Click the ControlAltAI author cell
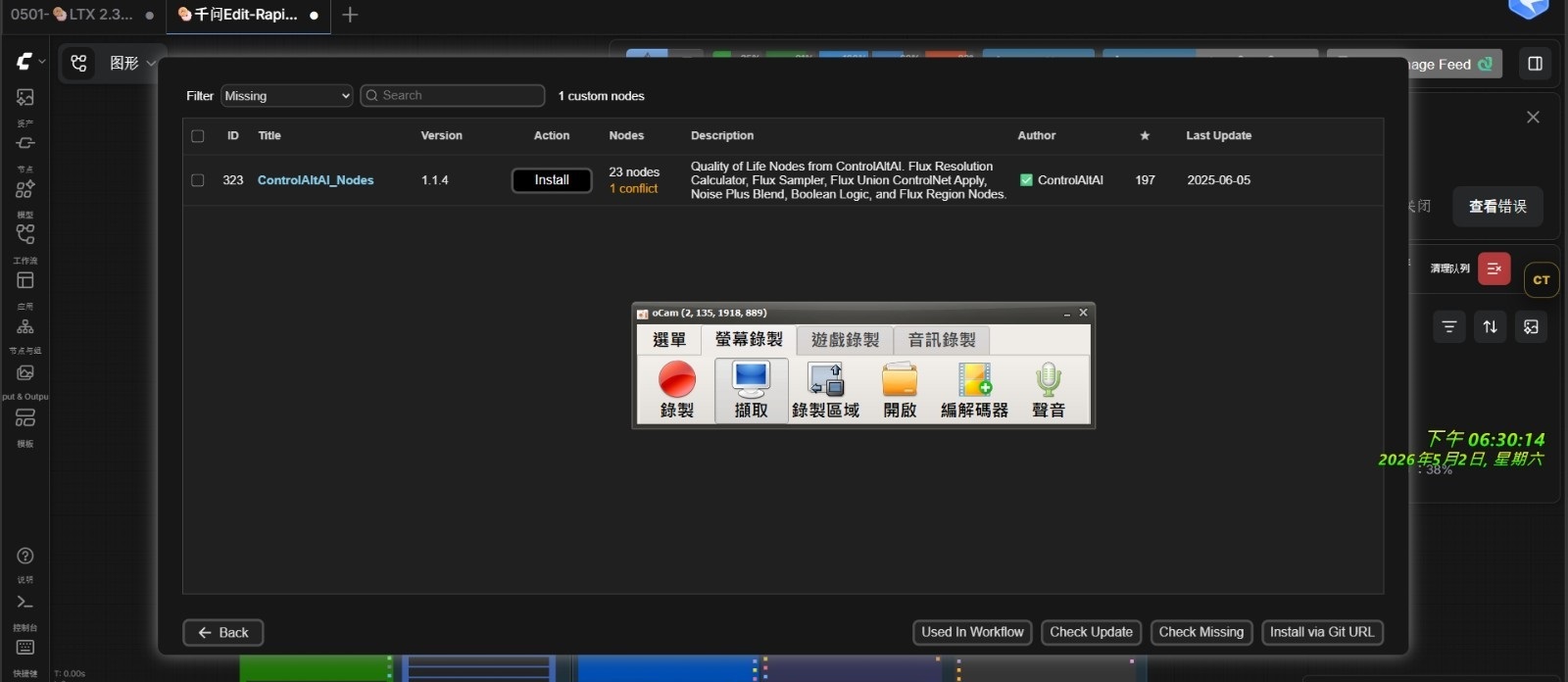Screen dimensions: 1568x682 click(1062, 180)
